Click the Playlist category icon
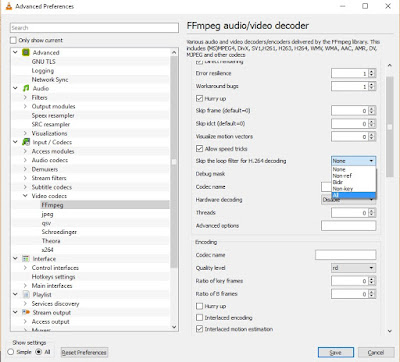 26,295
